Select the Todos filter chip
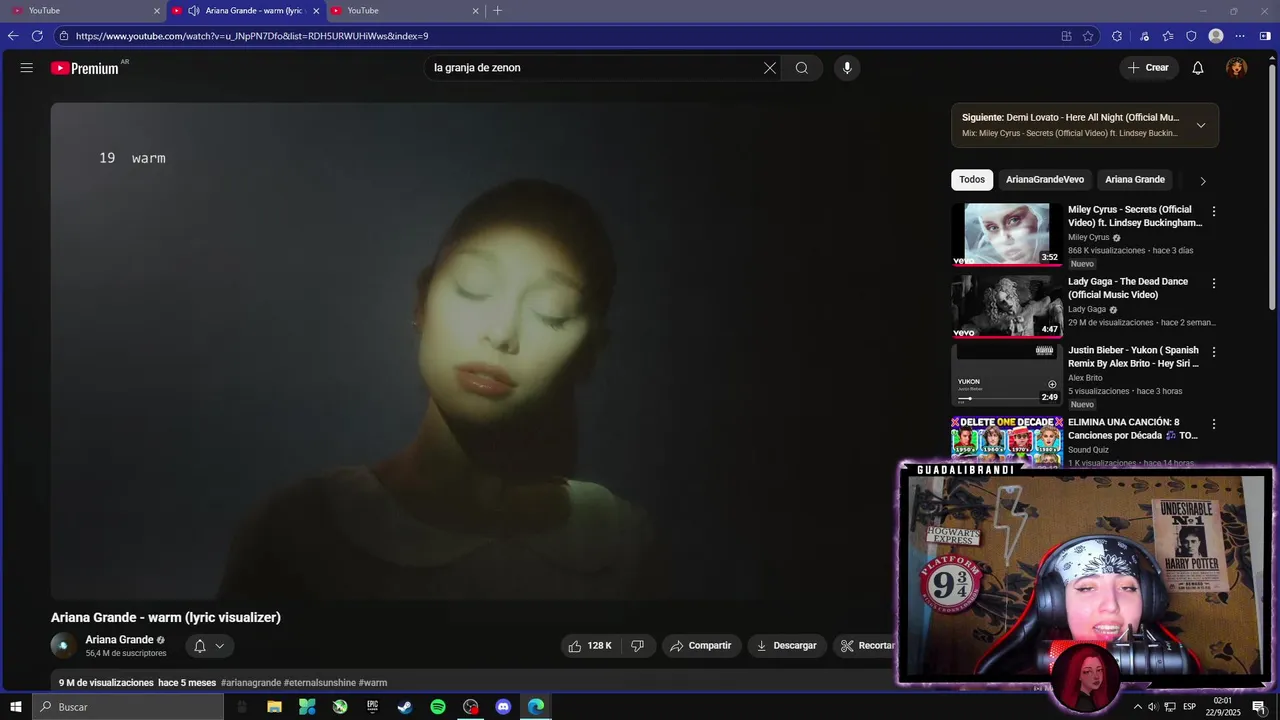This screenshot has width=1280, height=720. [x=972, y=180]
